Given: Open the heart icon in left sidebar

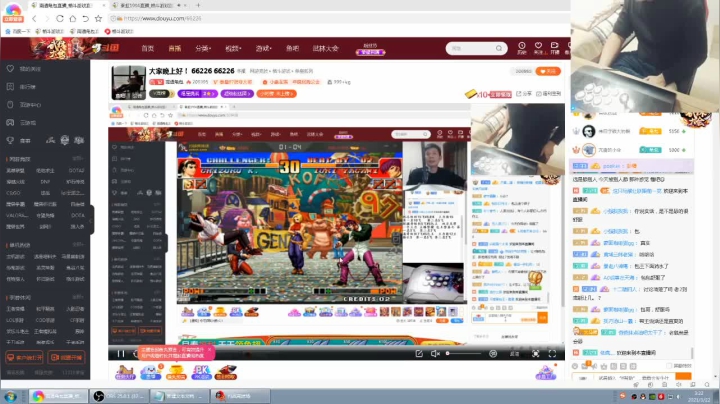Looking at the screenshot, I should [10, 68].
